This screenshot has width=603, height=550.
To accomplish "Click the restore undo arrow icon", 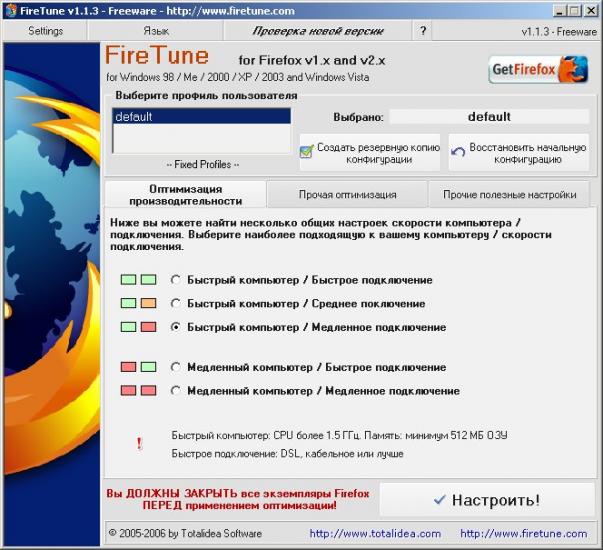I will click(458, 152).
